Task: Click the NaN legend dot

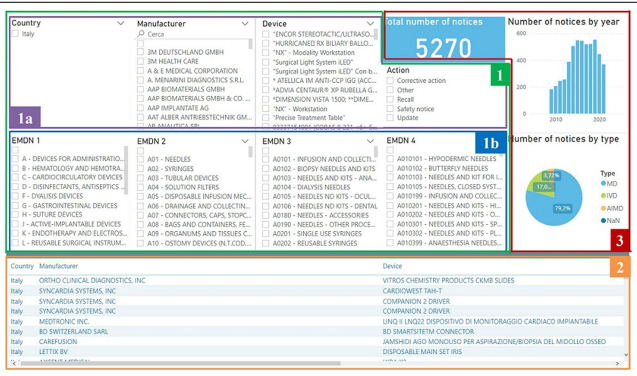Action: (x=603, y=220)
